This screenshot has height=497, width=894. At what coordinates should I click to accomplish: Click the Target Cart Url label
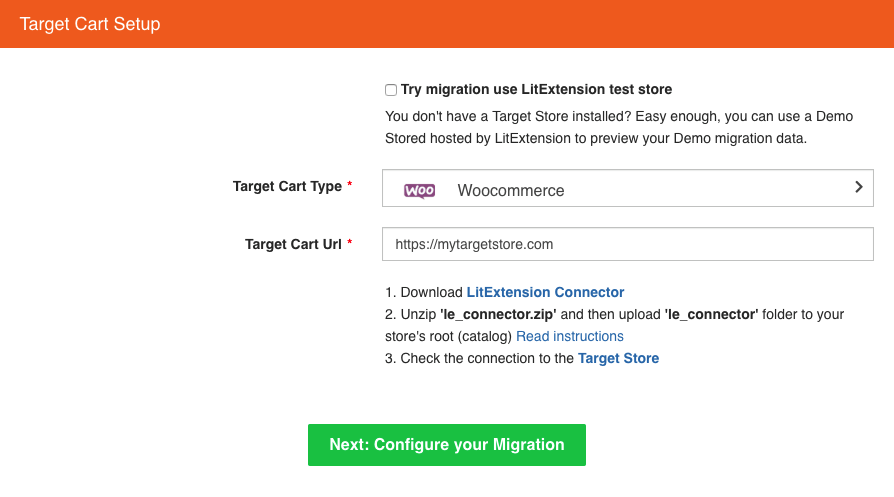click(293, 244)
